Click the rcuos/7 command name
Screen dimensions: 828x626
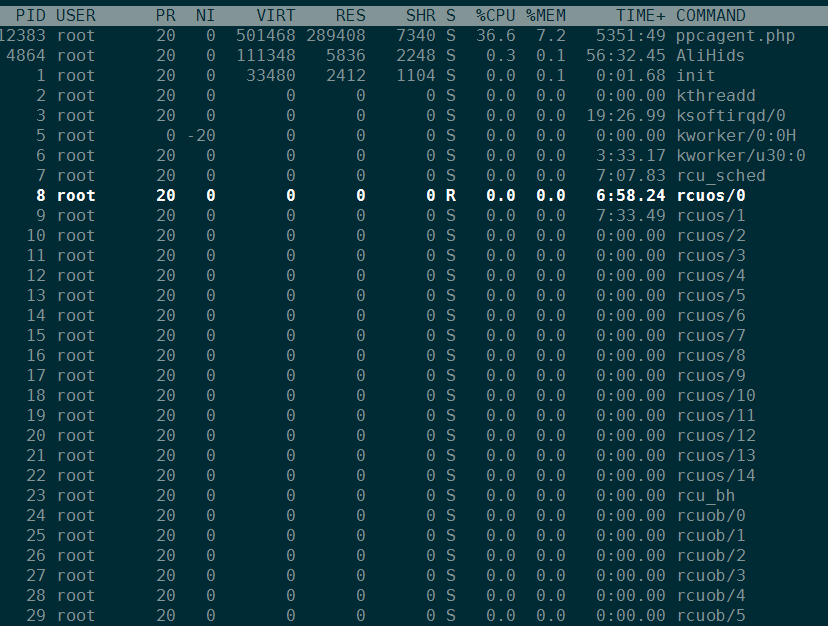click(x=711, y=336)
